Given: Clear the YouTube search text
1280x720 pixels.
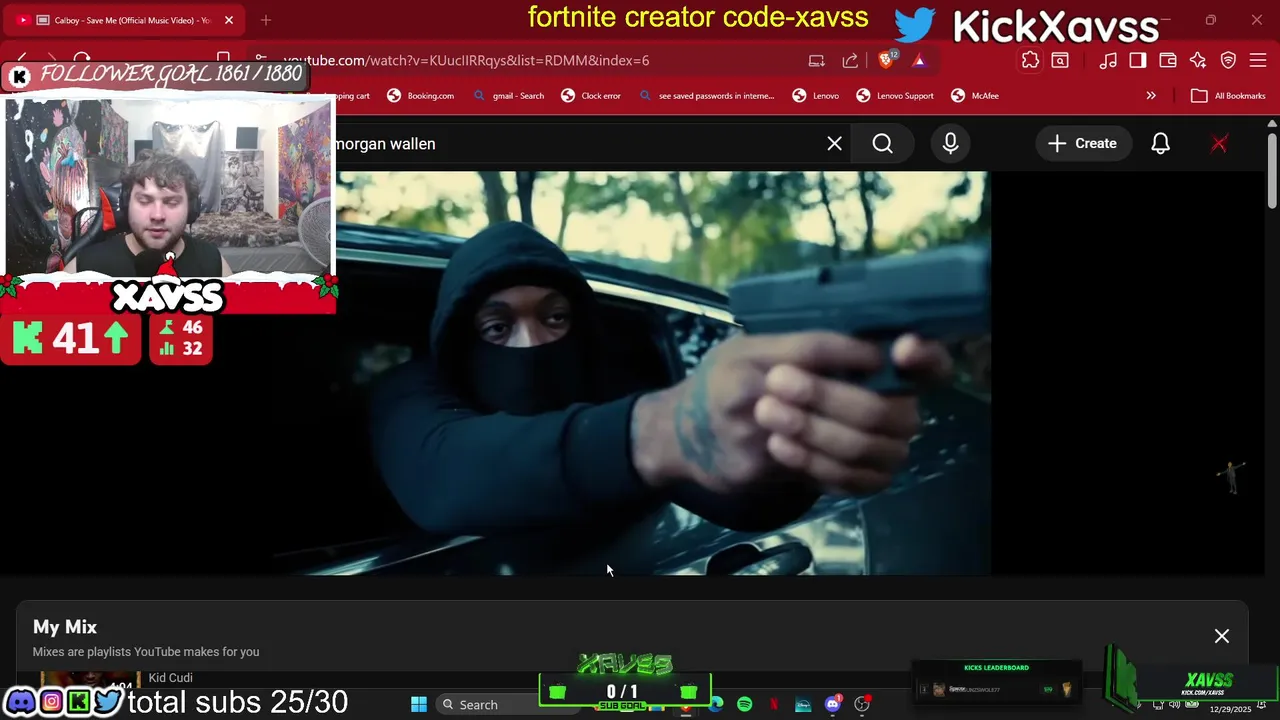Looking at the screenshot, I should (834, 144).
